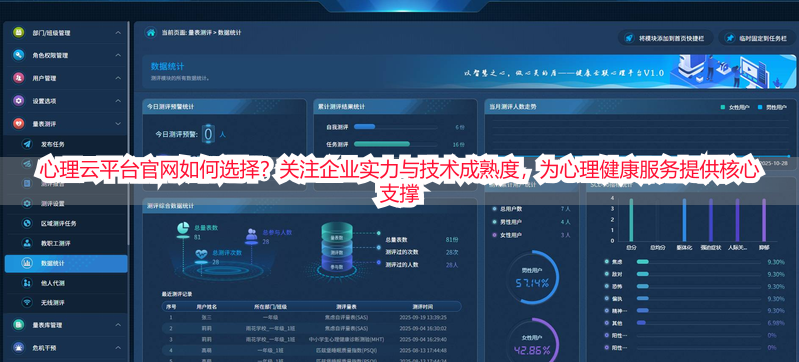Click timestamp 2025-09-19 13:39:25
The width and height of the screenshot is (799, 362).
click(423, 317)
